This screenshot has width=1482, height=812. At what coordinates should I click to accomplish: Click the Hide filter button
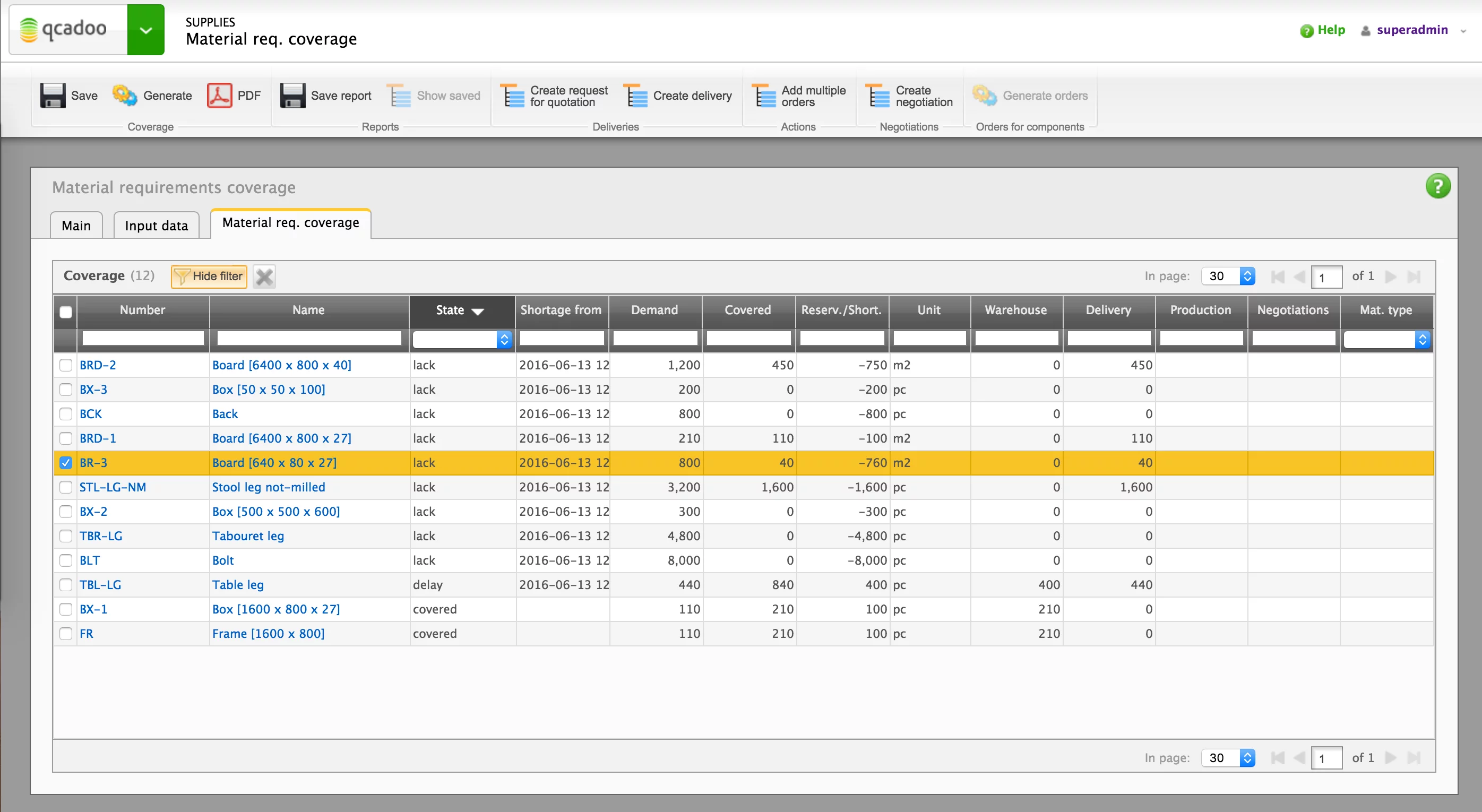209,277
